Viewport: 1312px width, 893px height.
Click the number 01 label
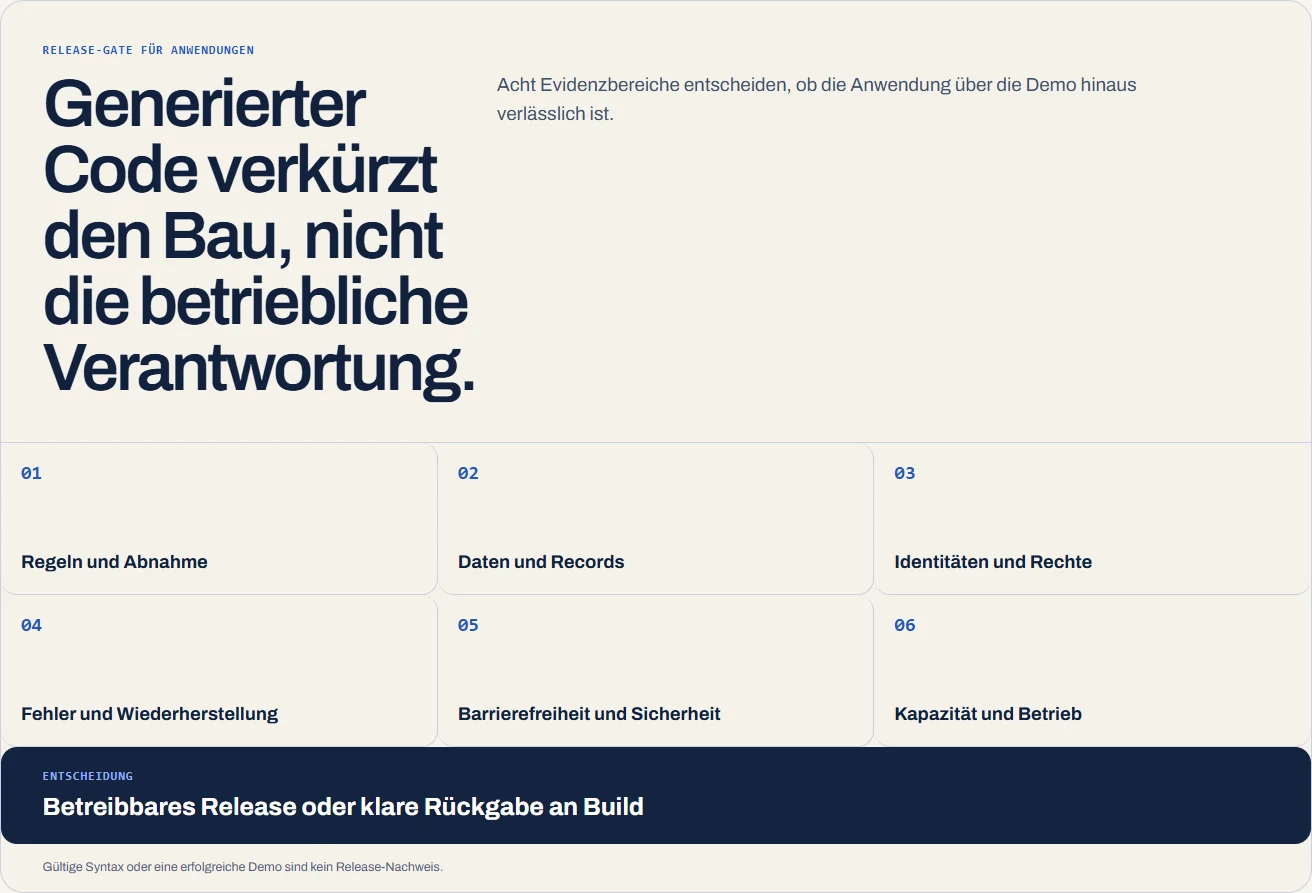[x=31, y=473]
